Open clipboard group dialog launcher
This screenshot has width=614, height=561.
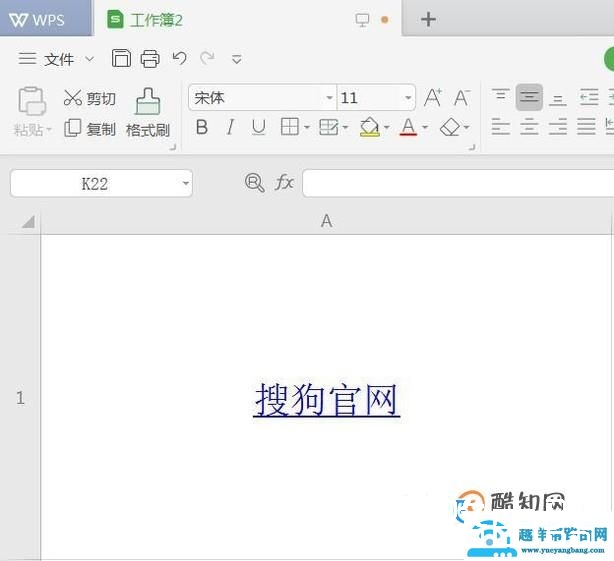(172, 147)
